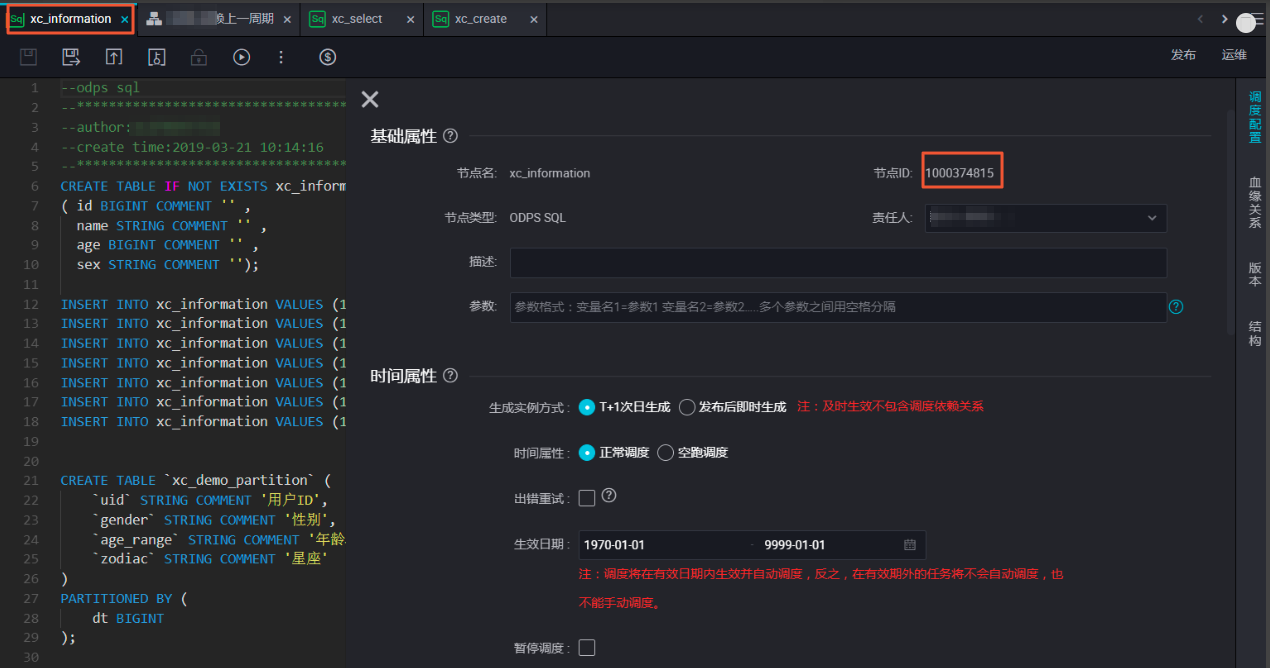Screen dimensions: 1270x668
Task: Click code line starting CREATE TABLE IF NOT EXISTS
Action: (x=203, y=186)
